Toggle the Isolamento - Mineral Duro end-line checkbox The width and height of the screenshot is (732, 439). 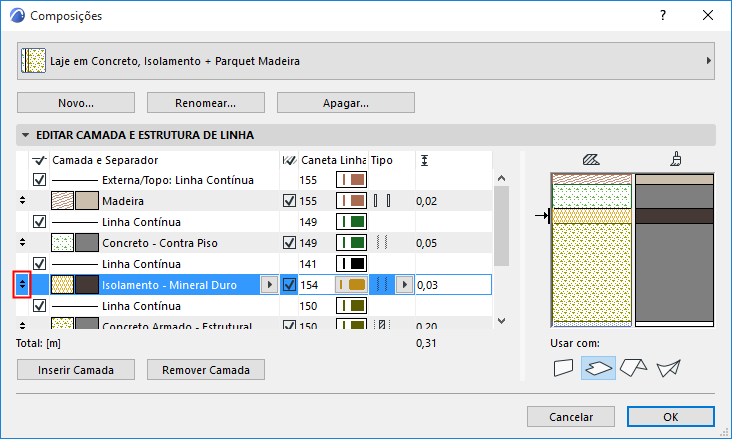[x=289, y=284]
